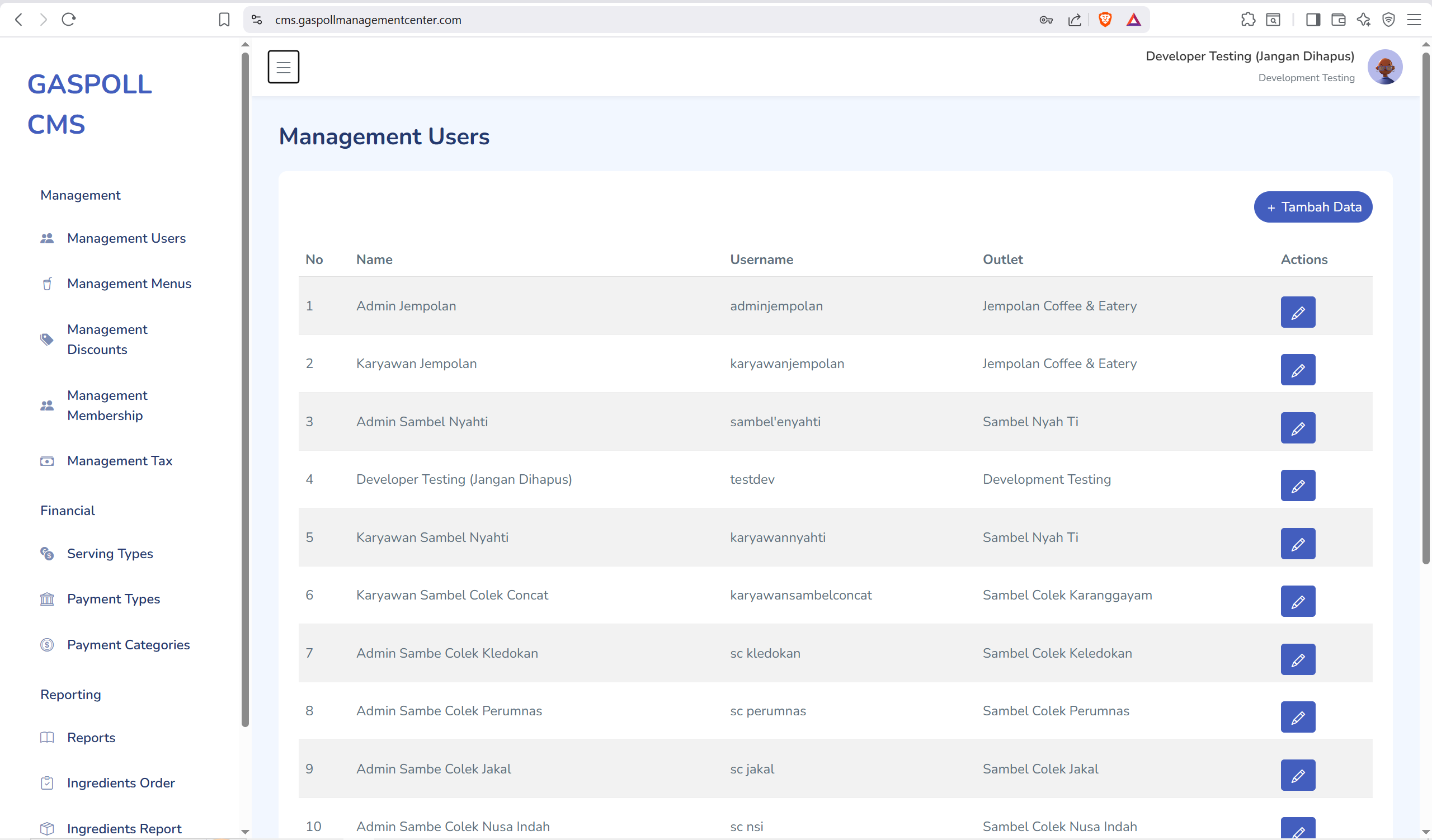Click the Payment Categories dollar icon

pos(47,645)
